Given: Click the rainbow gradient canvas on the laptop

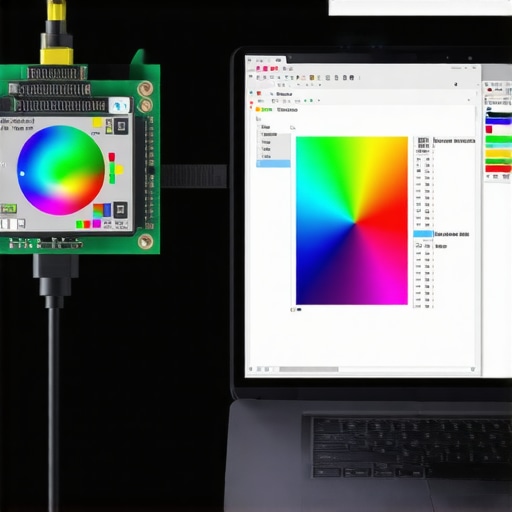Looking at the screenshot, I should tap(352, 220).
